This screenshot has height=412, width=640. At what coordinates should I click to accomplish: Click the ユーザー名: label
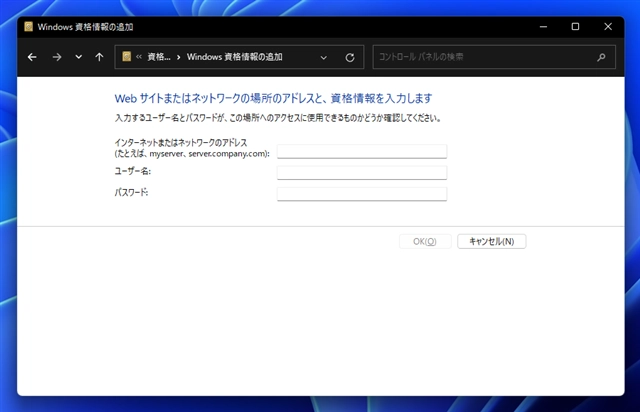coord(133,171)
